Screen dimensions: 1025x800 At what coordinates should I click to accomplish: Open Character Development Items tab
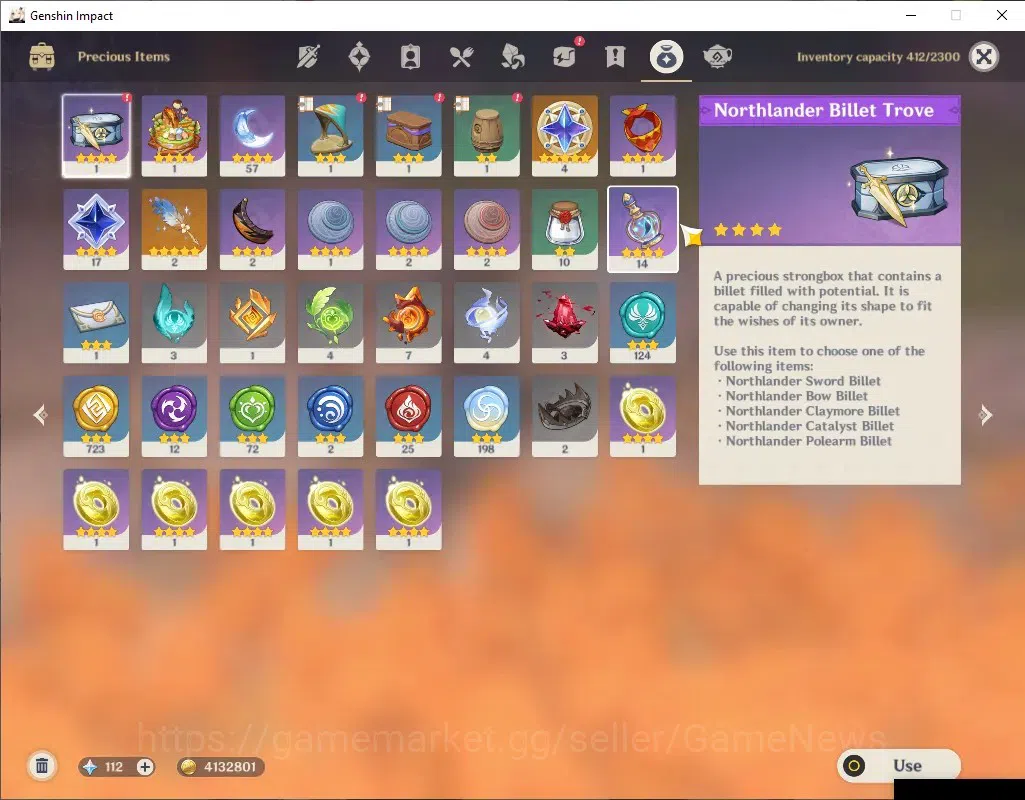coord(410,57)
